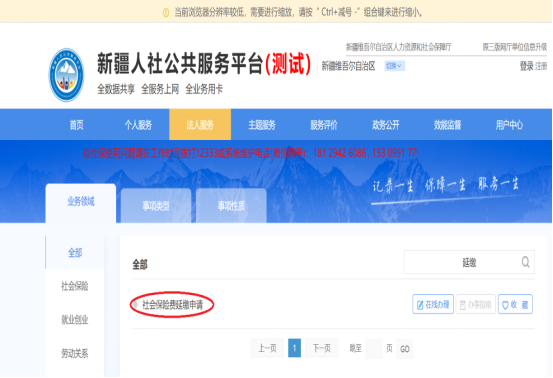This screenshot has height=378, width=553.
Task: Open the 服务评价 nav item
Action: click(324, 125)
